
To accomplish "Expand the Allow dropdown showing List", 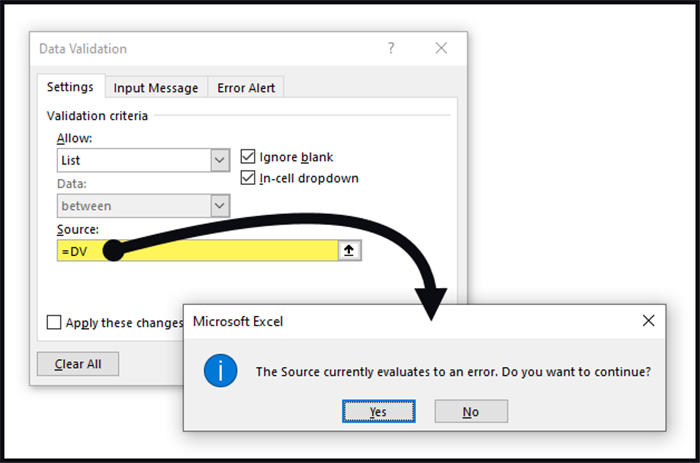I will (x=220, y=159).
